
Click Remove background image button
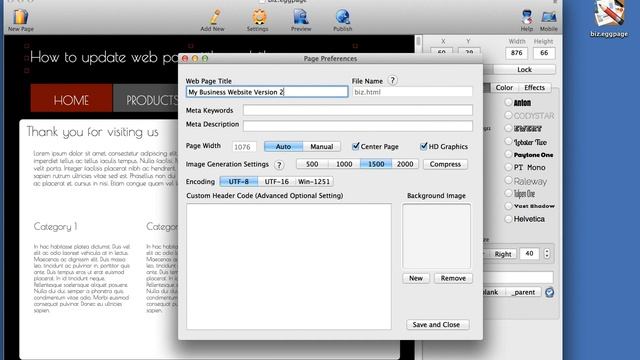pos(453,278)
